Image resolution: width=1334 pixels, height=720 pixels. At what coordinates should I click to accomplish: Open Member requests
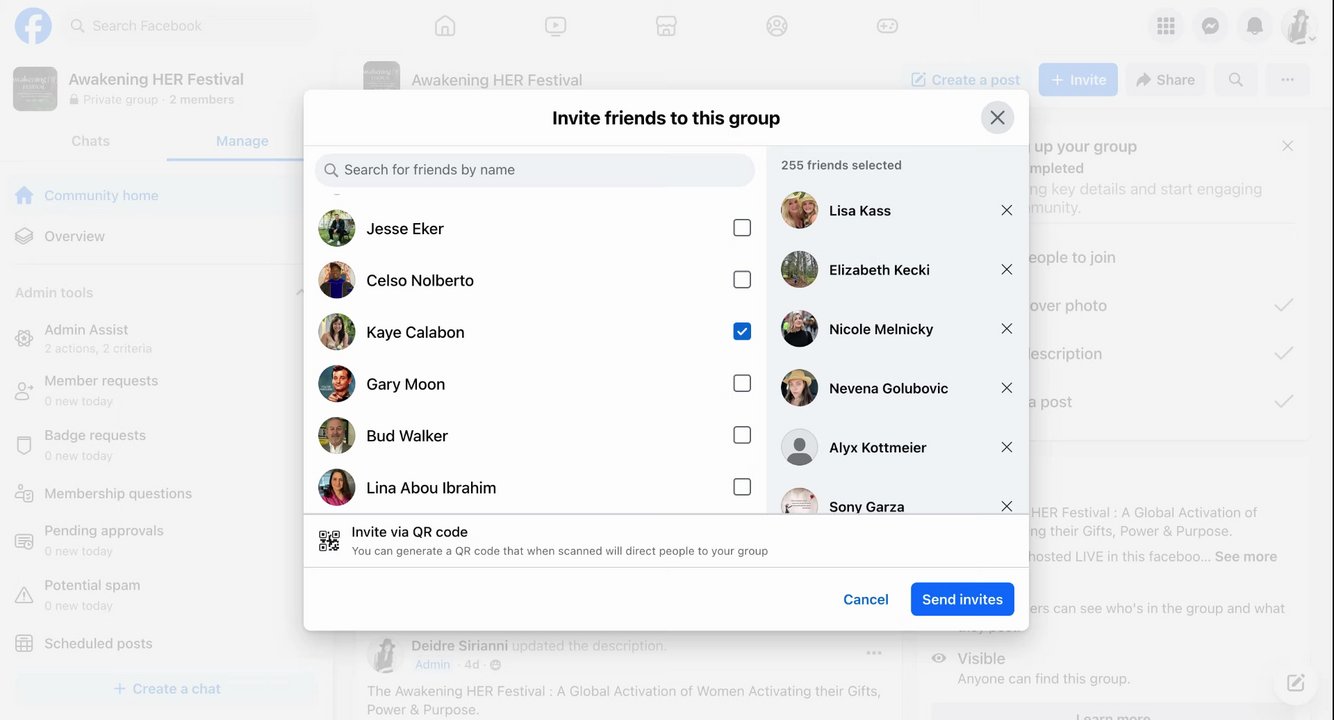[x=160, y=391]
